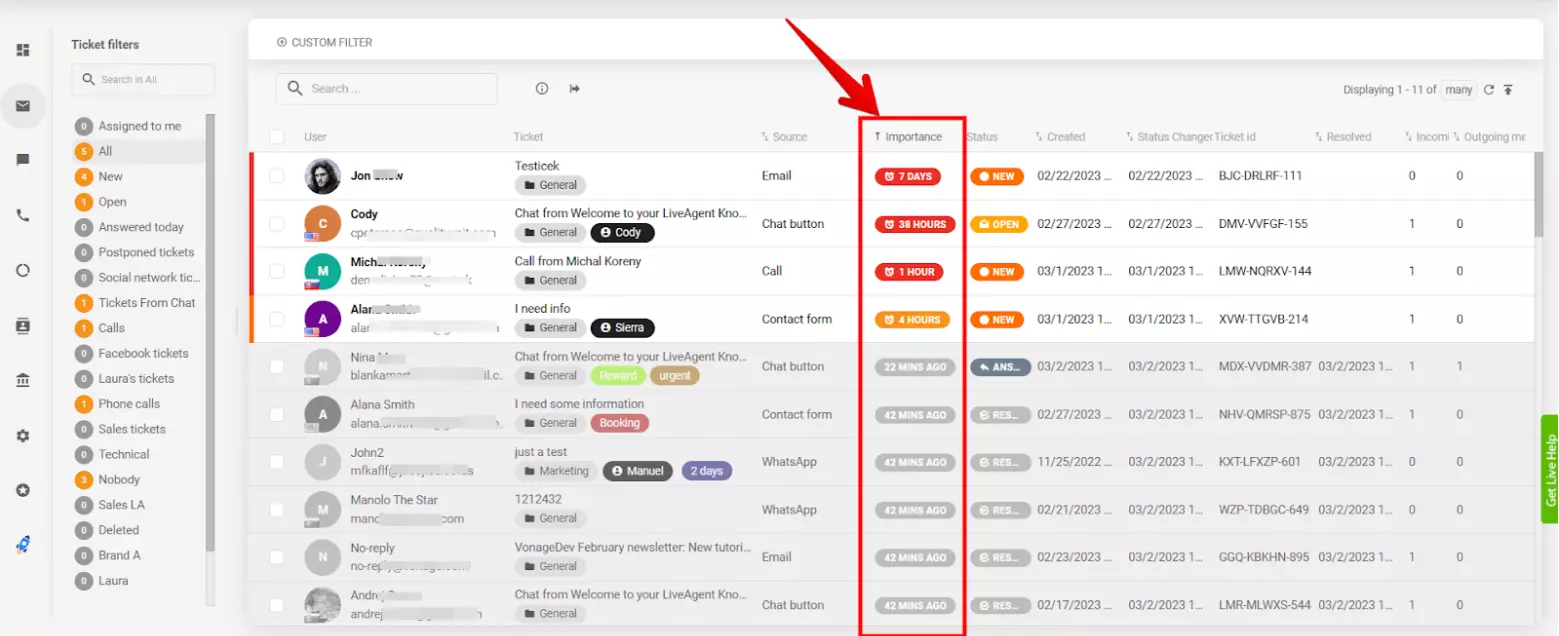The height and width of the screenshot is (636, 1559).
Task: Select the checkbox on Jon Snow's ticket
Action: coord(278,175)
